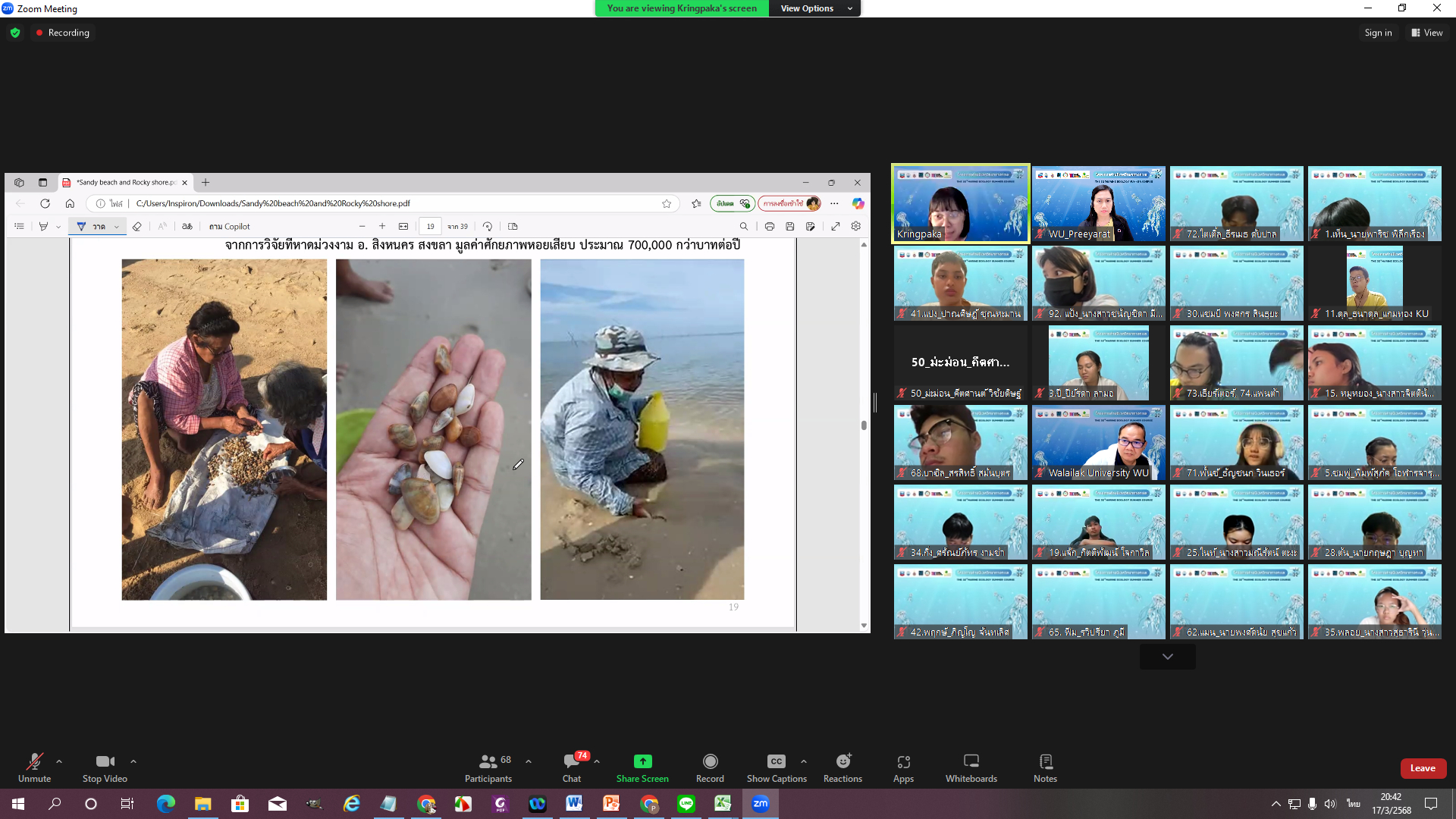
Task: Unmute the microphone
Action: coord(34,766)
